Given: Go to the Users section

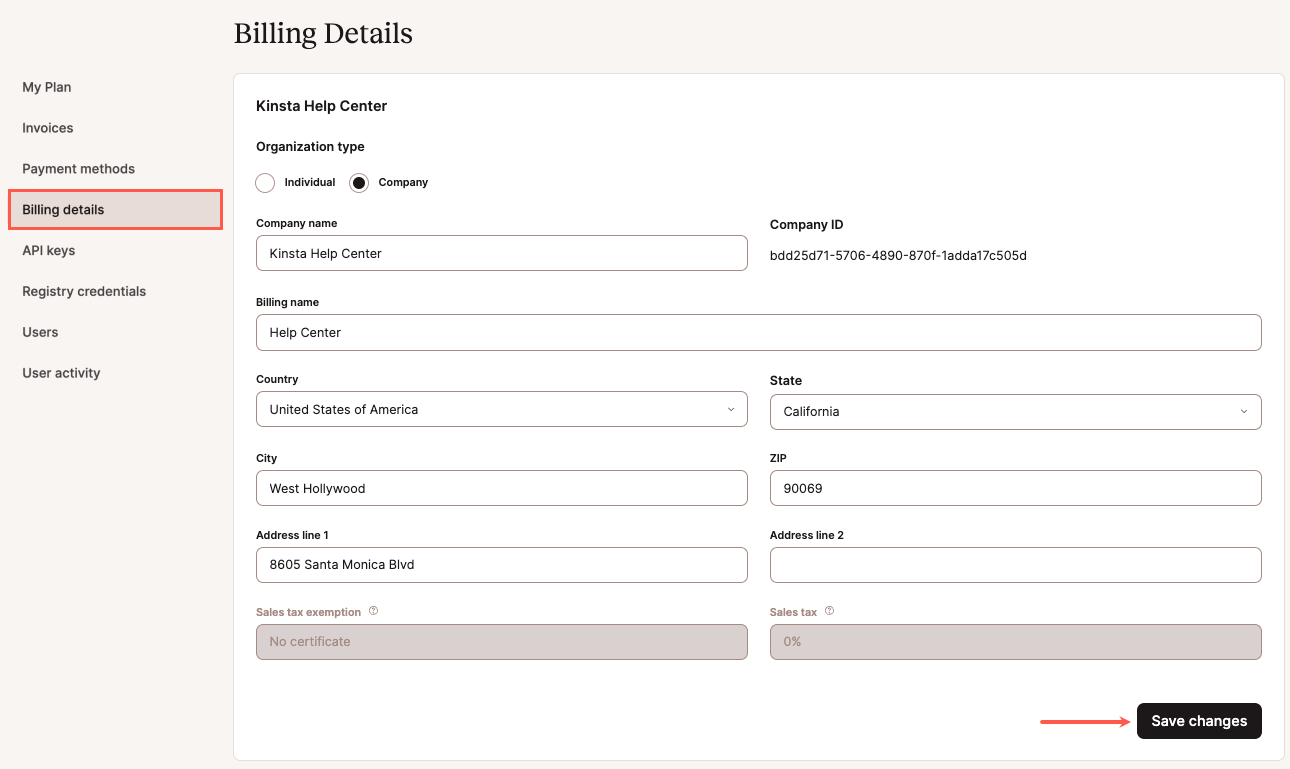Looking at the screenshot, I should pos(40,332).
